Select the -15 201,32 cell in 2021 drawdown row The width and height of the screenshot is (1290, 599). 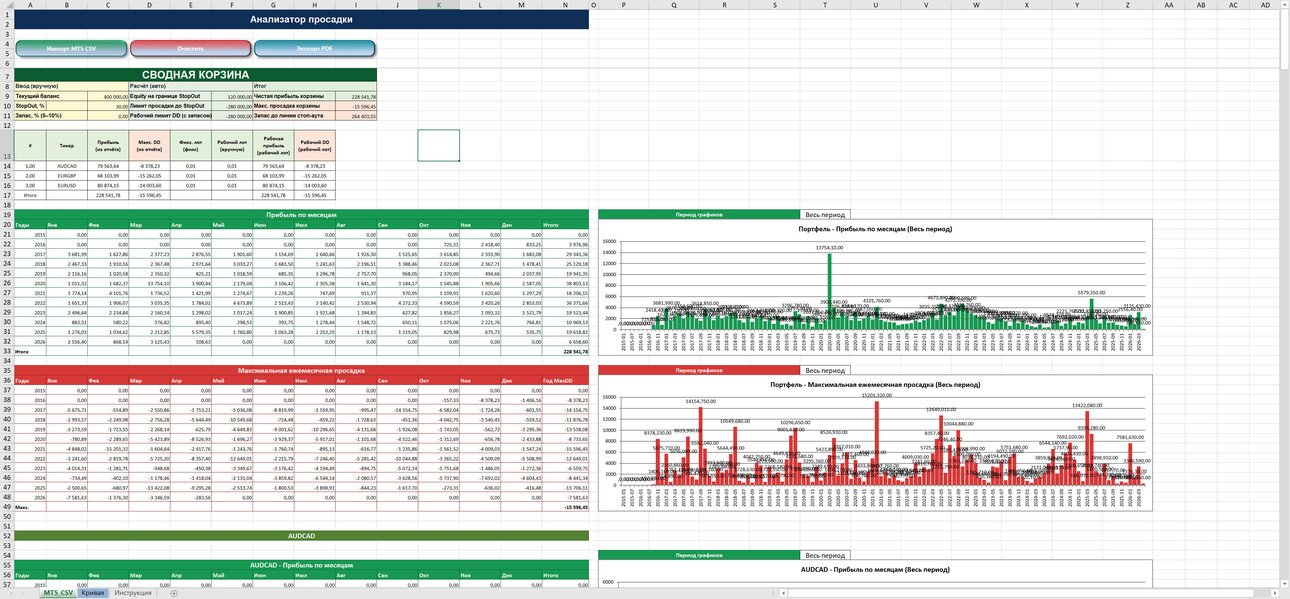(x=108, y=448)
